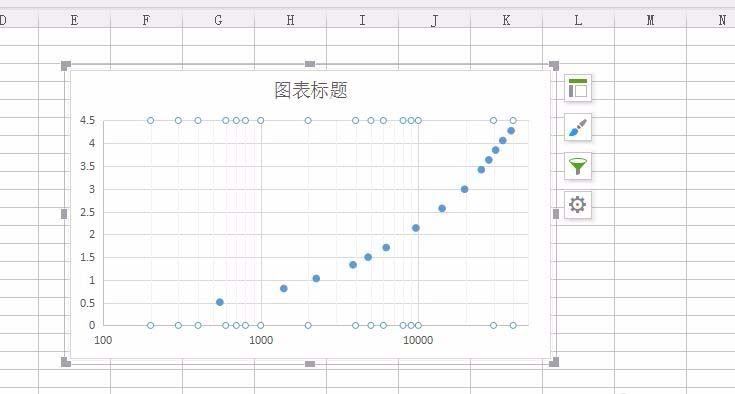735x394 pixels.
Task: Click the 1.5 label on vertical axis
Action: tap(87, 257)
